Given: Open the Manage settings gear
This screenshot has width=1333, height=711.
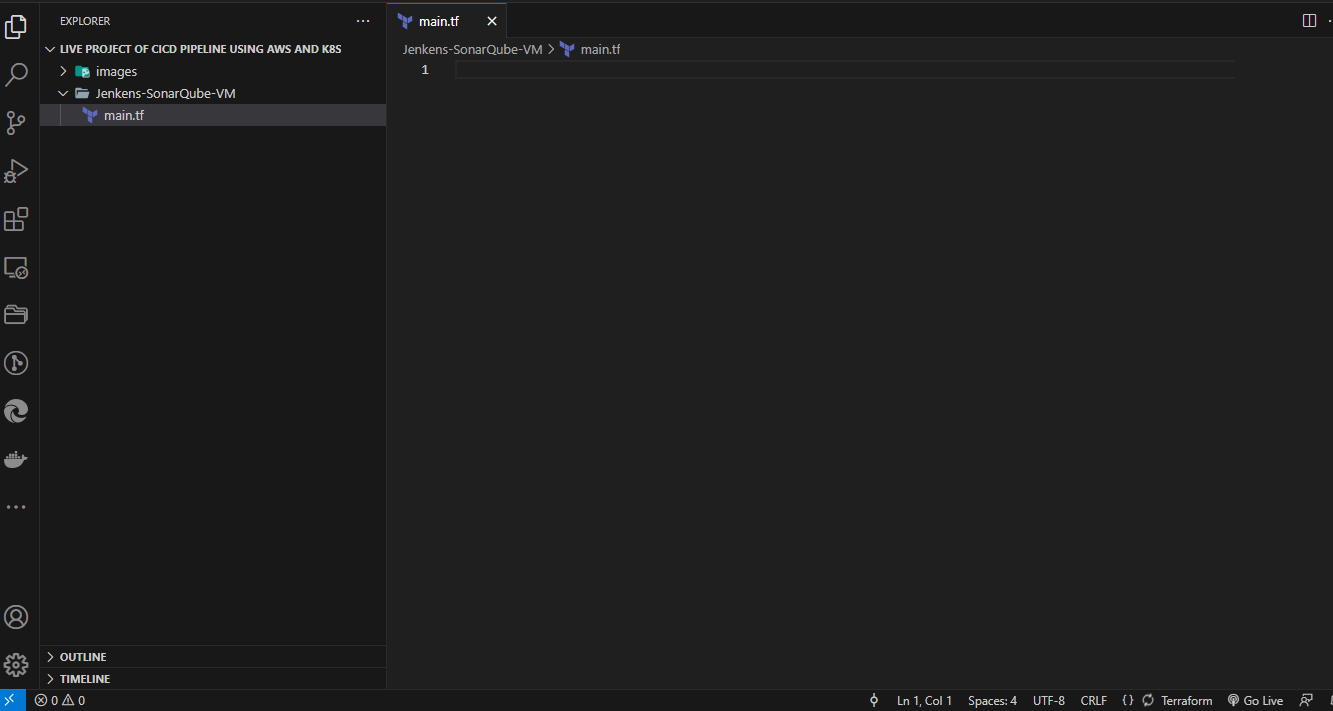Looking at the screenshot, I should 16,665.
